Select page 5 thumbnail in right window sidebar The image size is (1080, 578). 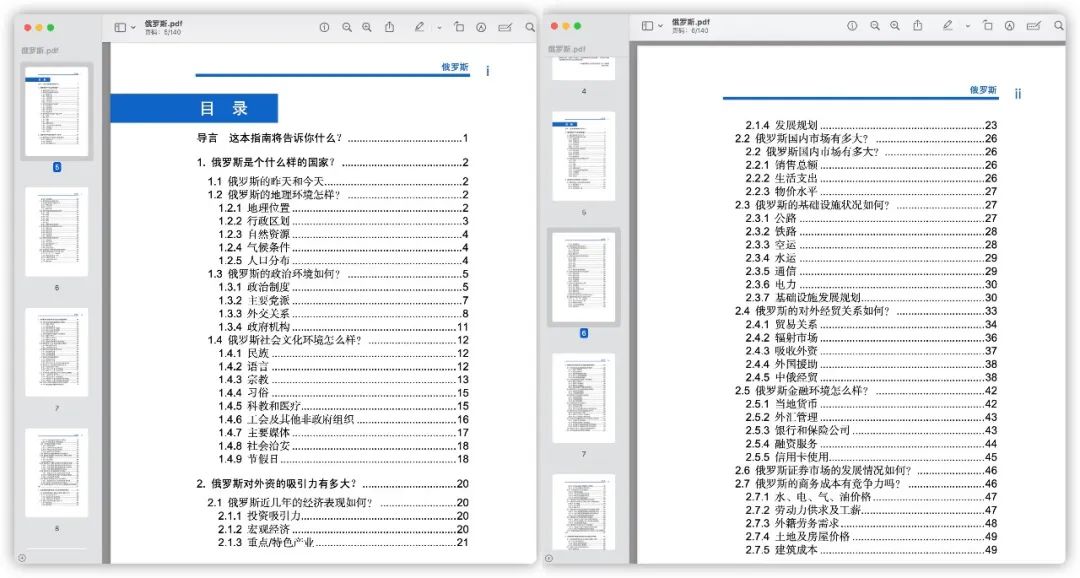coord(583,156)
